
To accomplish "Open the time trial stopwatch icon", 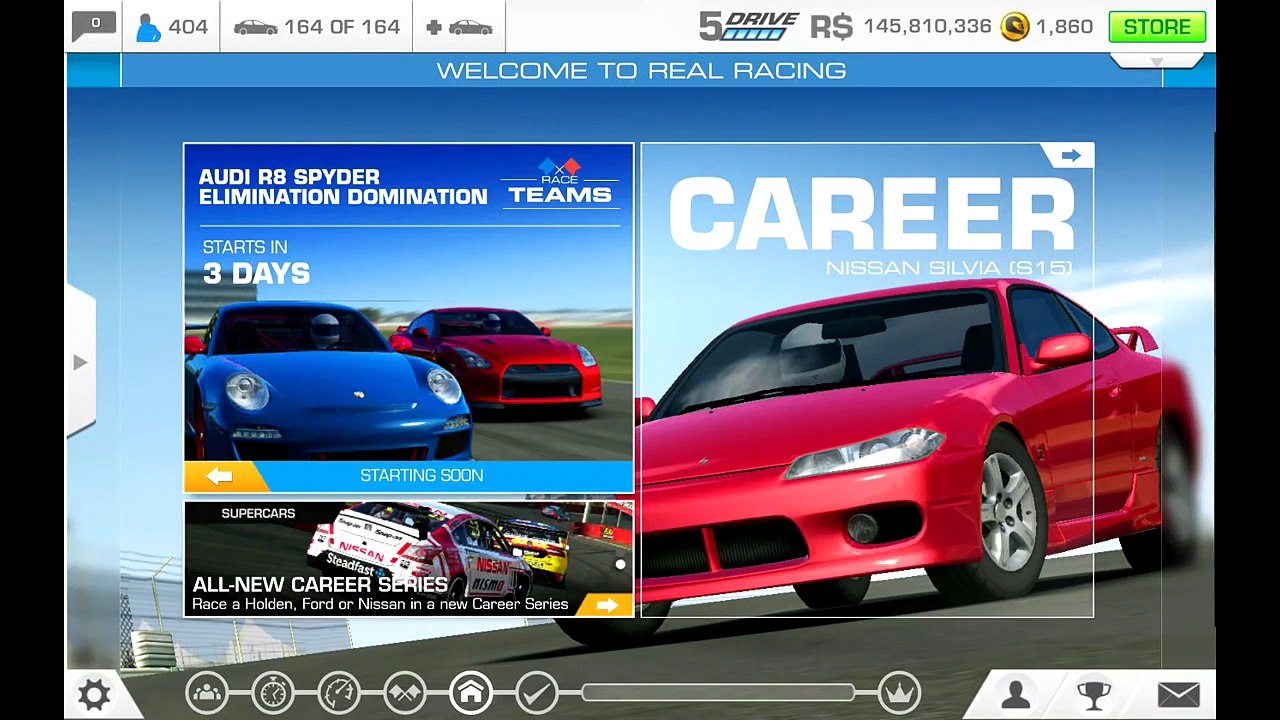I will (x=273, y=692).
